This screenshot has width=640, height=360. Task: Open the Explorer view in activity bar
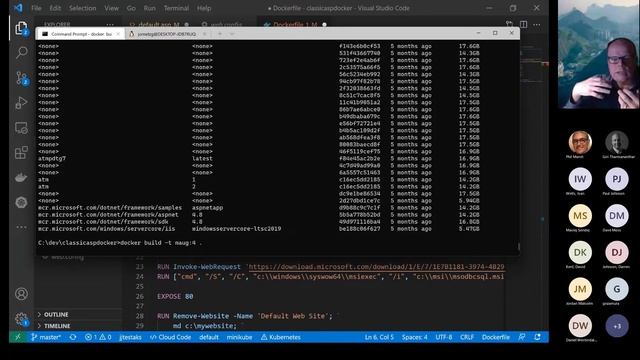[21, 28]
